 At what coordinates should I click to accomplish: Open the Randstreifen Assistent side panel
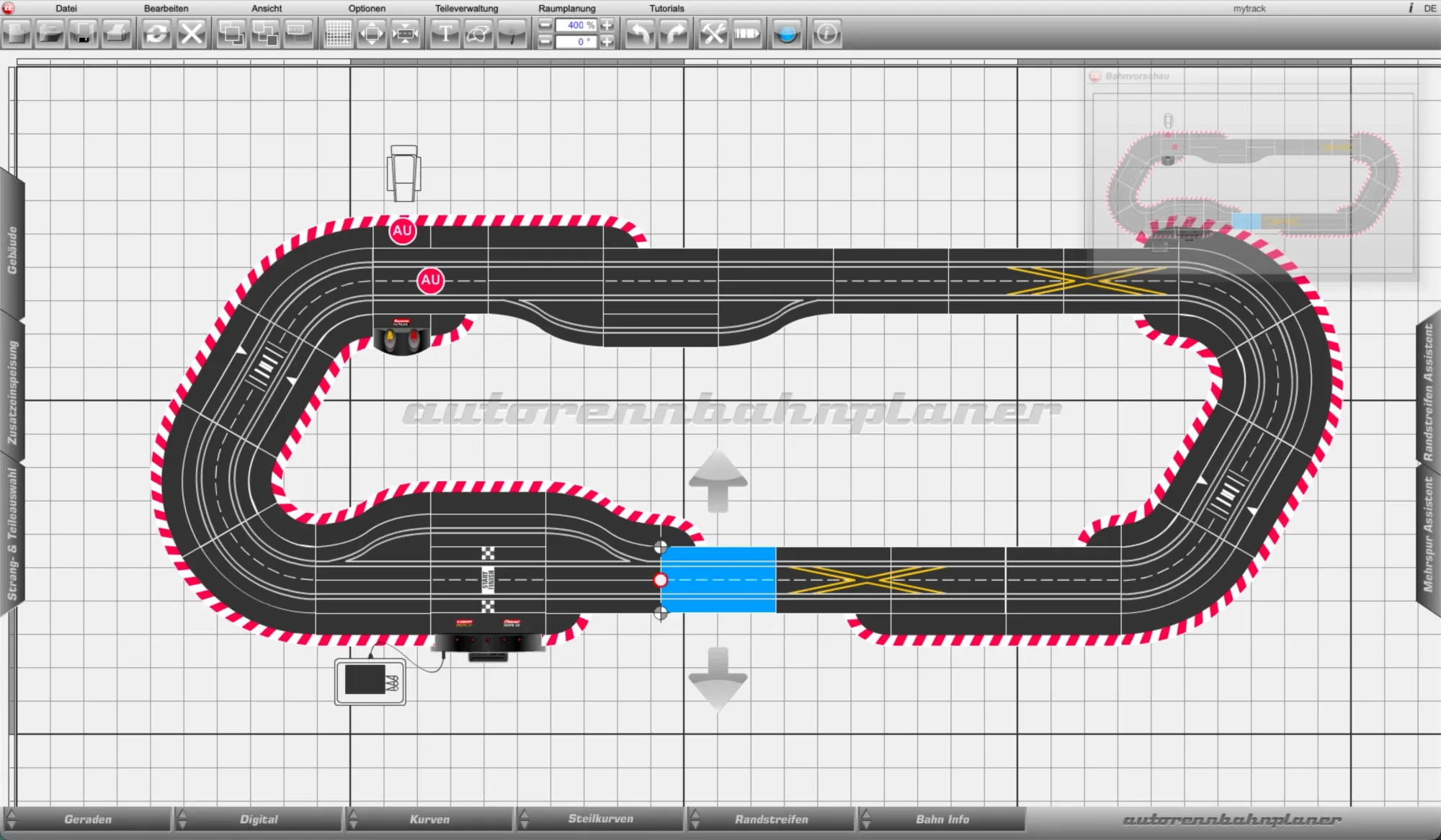click(1428, 393)
